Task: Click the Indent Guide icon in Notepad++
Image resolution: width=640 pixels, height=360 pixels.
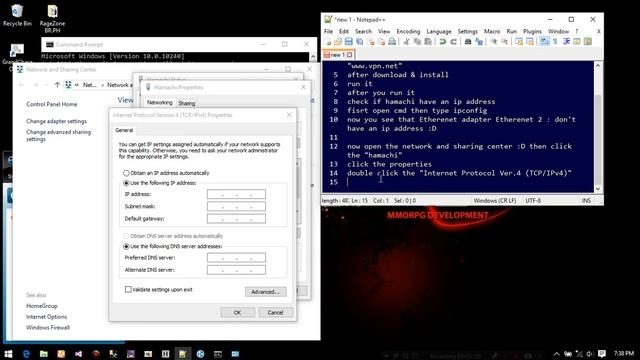Action: [566, 41]
